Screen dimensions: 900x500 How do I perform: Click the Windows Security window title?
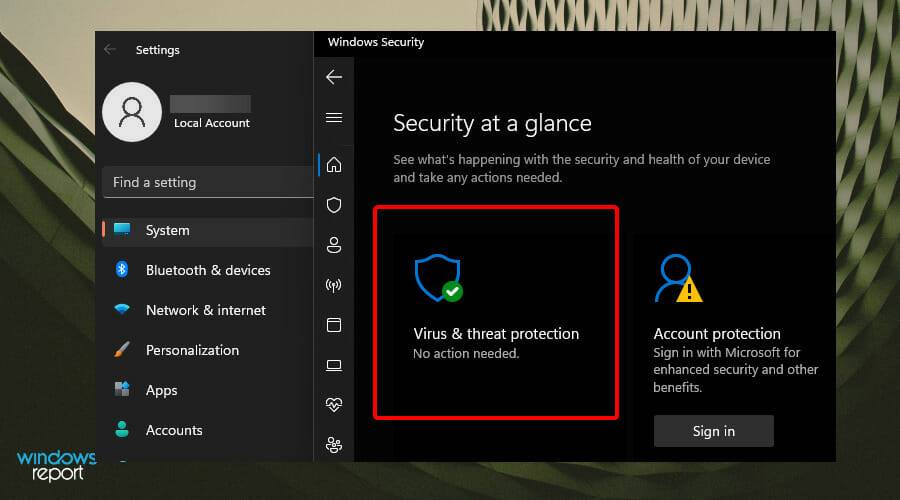tap(376, 42)
